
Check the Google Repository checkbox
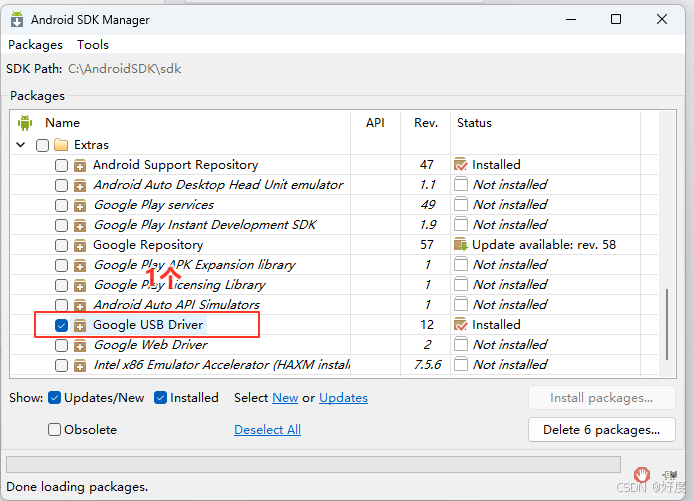pos(61,245)
